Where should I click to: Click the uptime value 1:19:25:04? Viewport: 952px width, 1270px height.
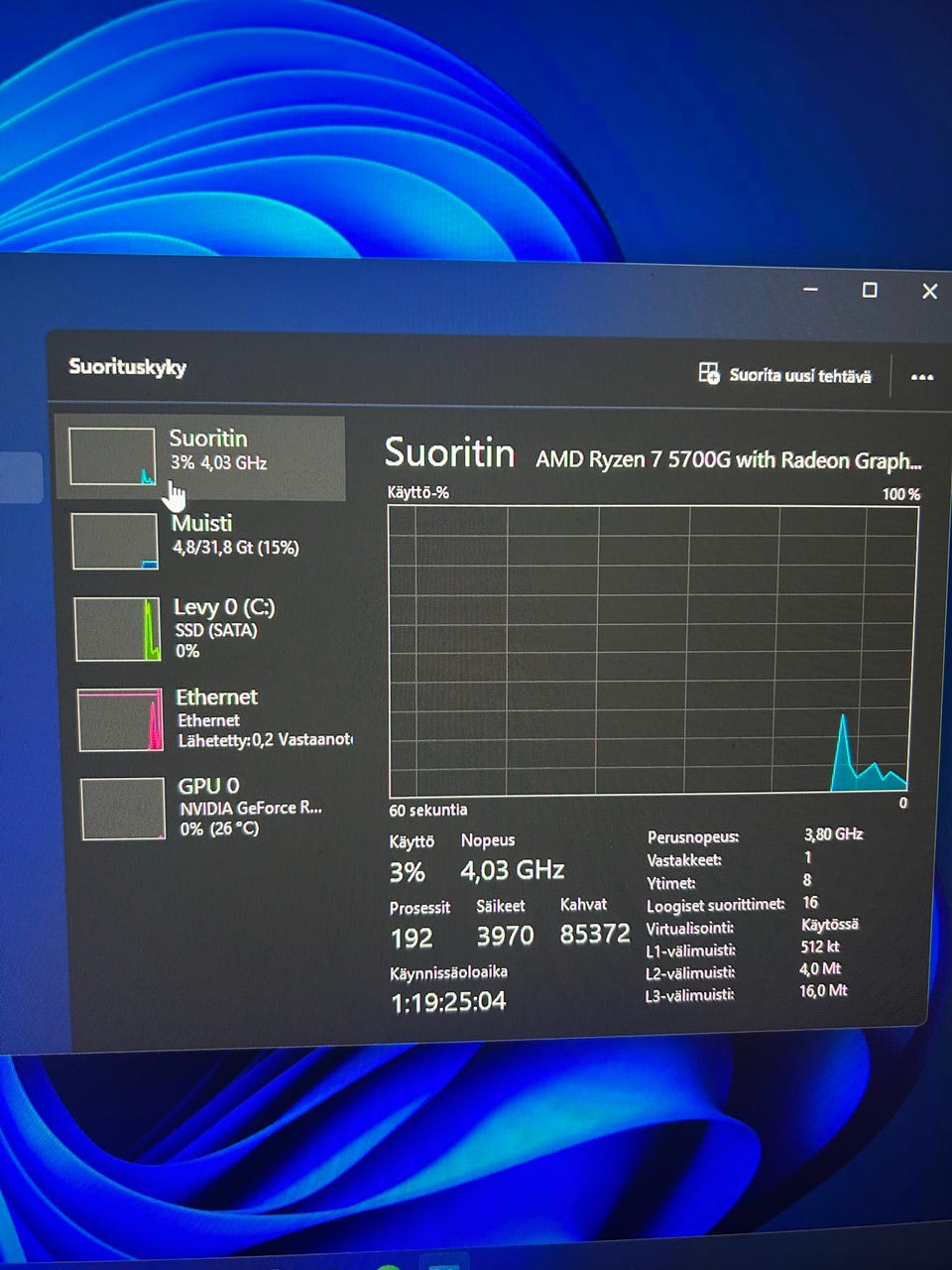[x=448, y=1002]
